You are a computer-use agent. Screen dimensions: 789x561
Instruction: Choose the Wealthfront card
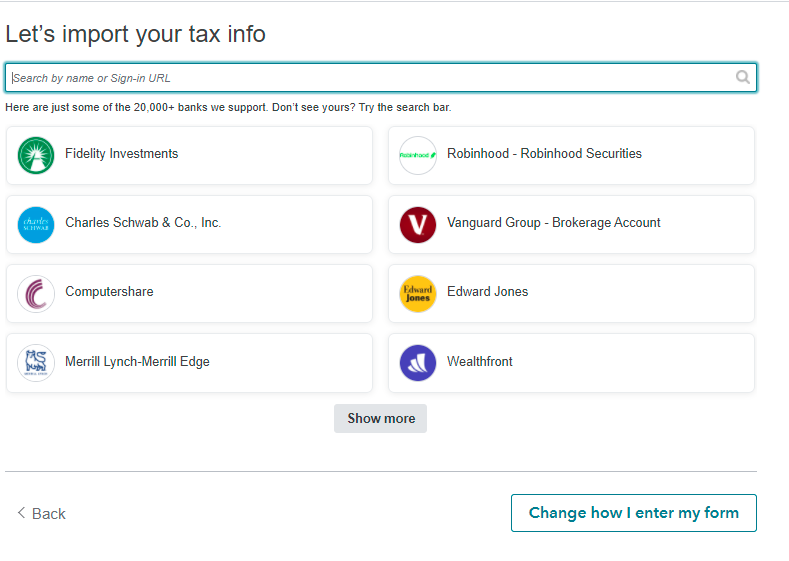click(x=571, y=363)
